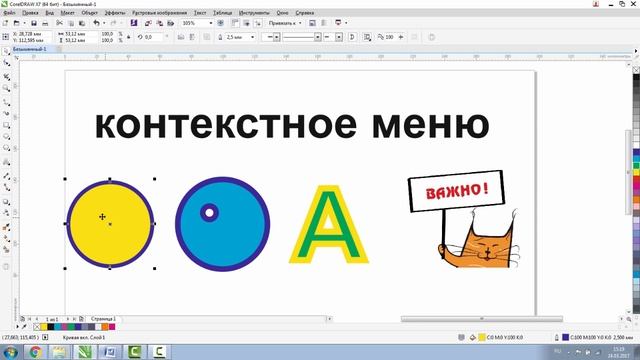
Task: Click the Cut scissors icon
Action: click(x=60, y=23)
